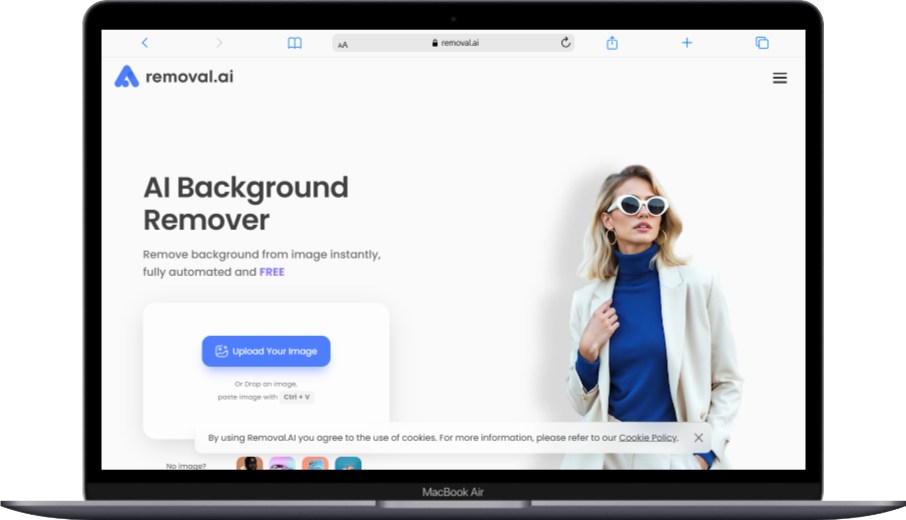Image resolution: width=906 pixels, height=520 pixels.
Task: Reload the page with the refresh icon
Action: coord(565,43)
